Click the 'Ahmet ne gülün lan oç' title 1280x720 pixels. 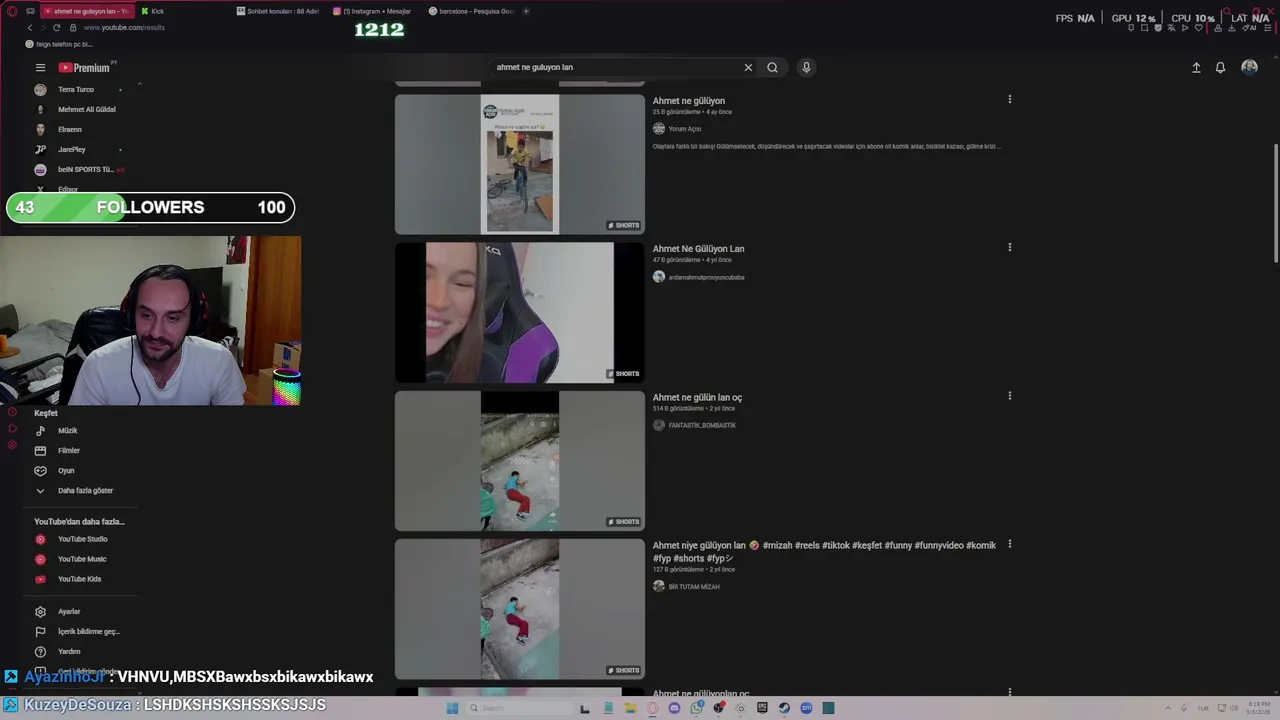[697, 397]
